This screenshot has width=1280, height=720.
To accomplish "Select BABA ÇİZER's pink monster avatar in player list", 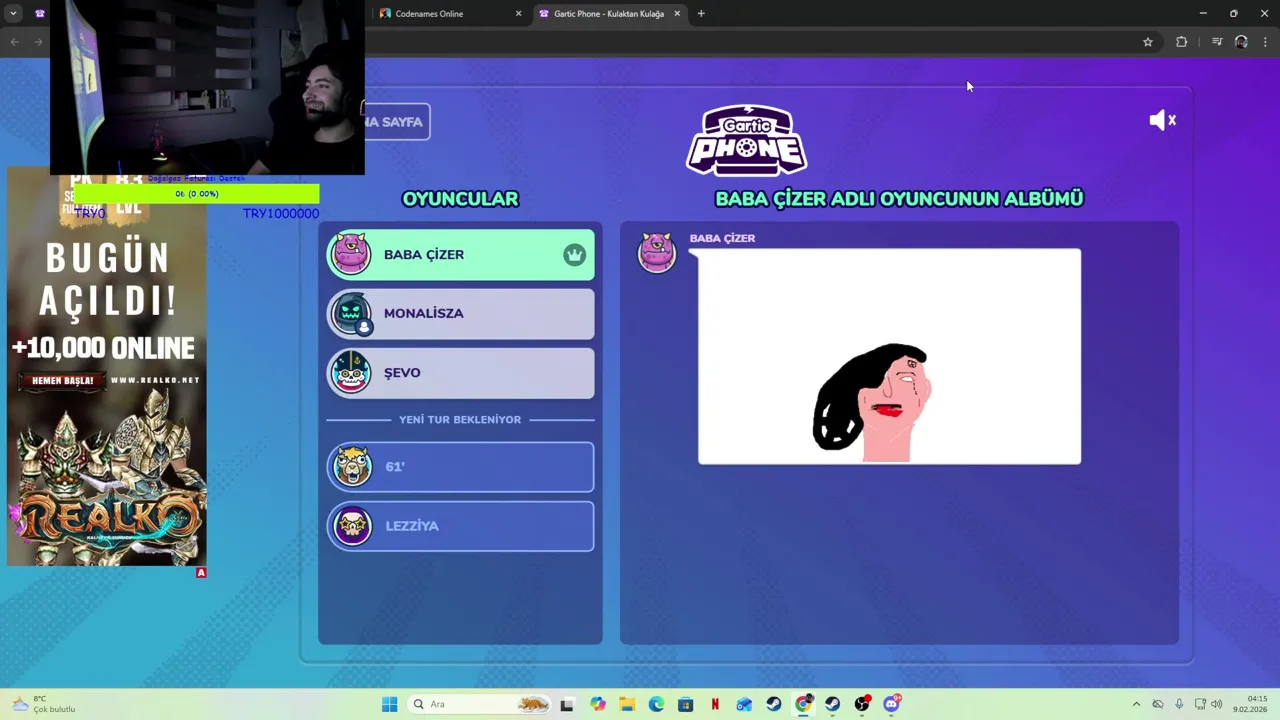I will (x=351, y=254).
